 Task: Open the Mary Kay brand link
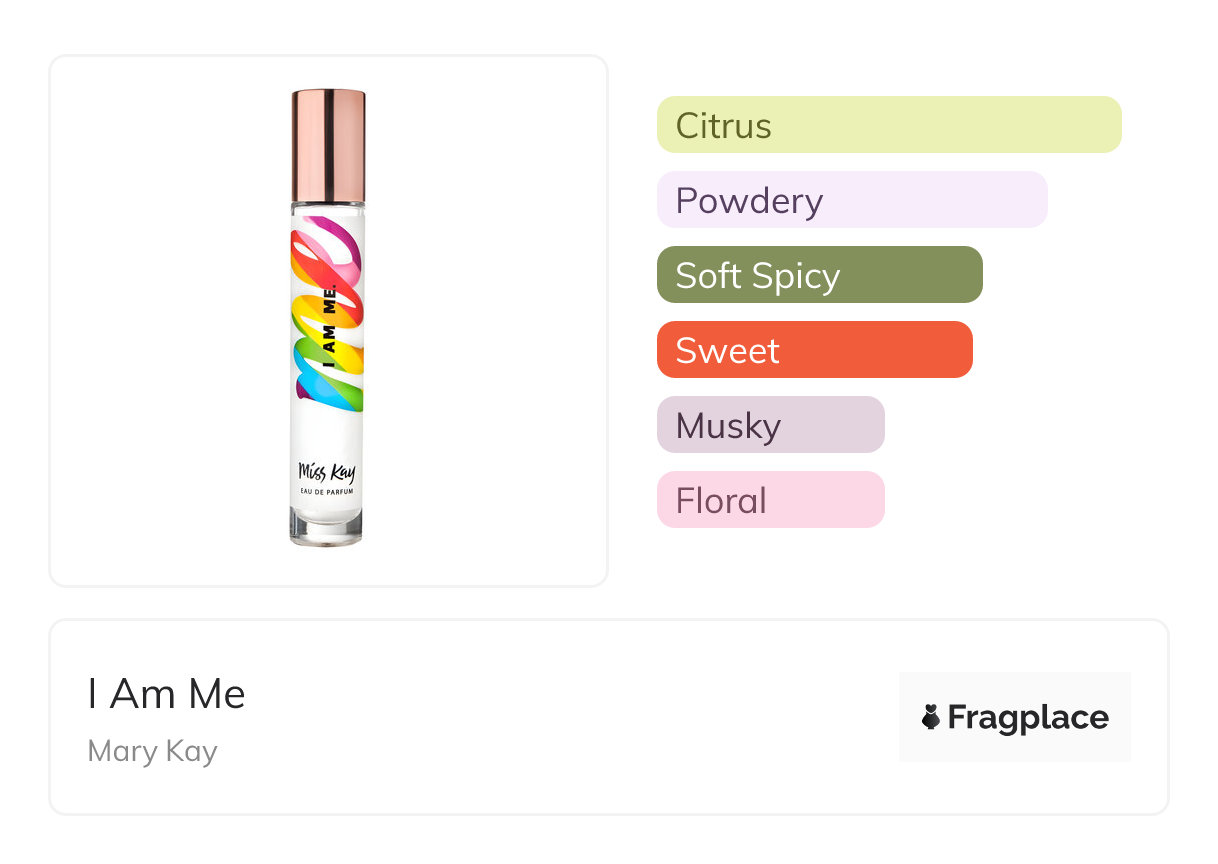(152, 751)
